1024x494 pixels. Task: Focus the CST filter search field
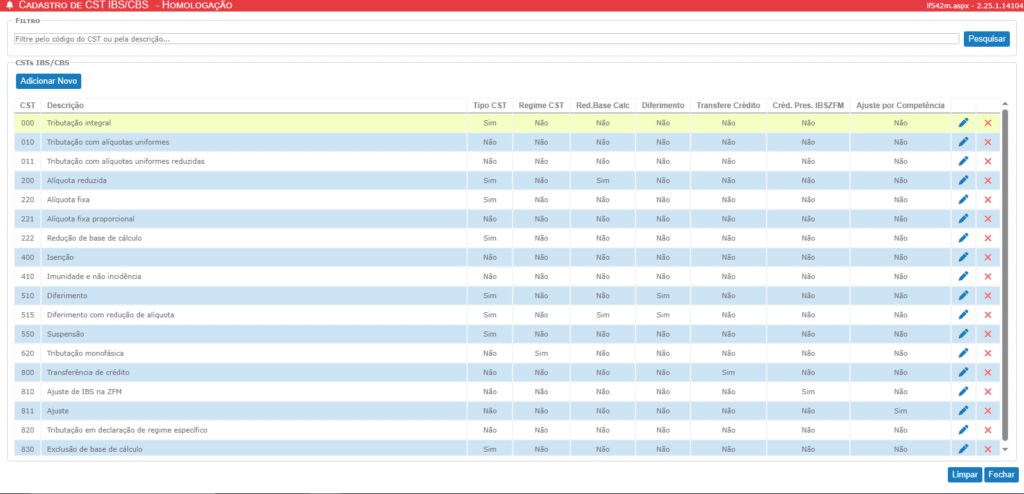[487, 39]
